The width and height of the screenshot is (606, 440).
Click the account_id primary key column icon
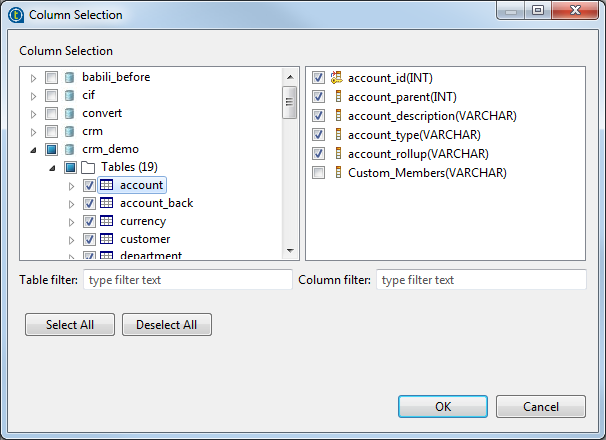point(337,78)
